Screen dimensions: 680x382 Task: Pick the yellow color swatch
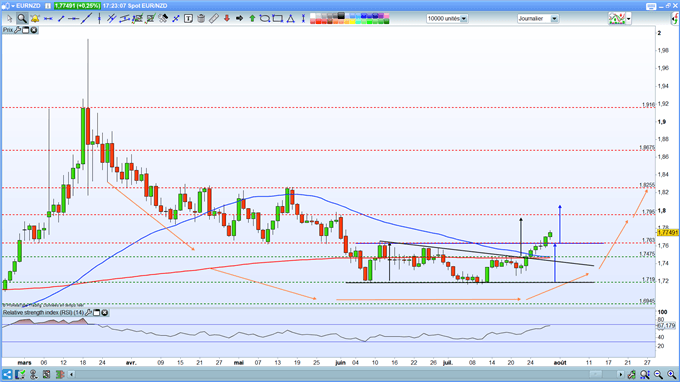pos(353,21)
